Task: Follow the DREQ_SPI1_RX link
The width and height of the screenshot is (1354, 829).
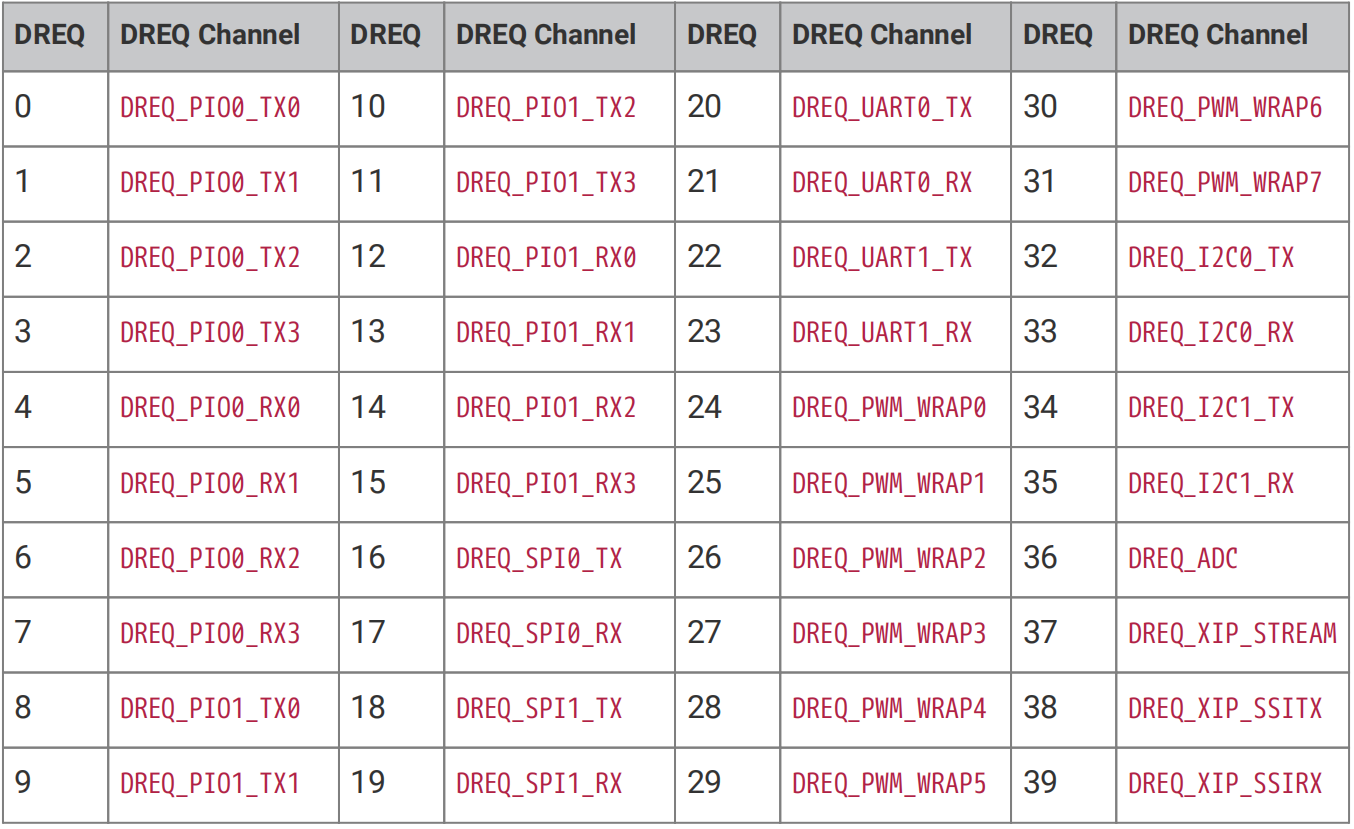Action: click(539, 784)
